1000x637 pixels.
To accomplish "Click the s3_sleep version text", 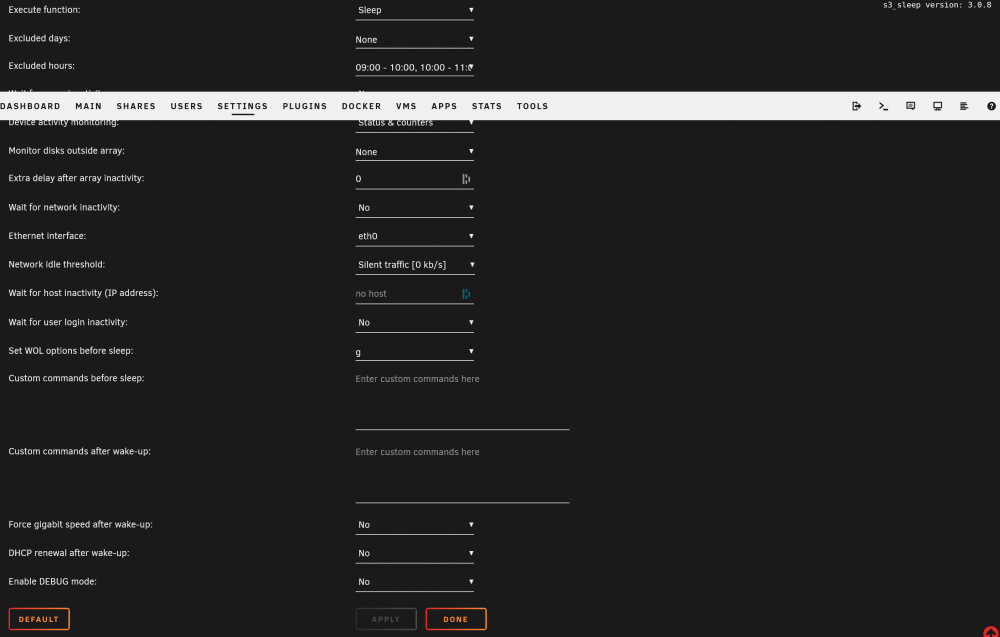I will [x=937, y=5].
